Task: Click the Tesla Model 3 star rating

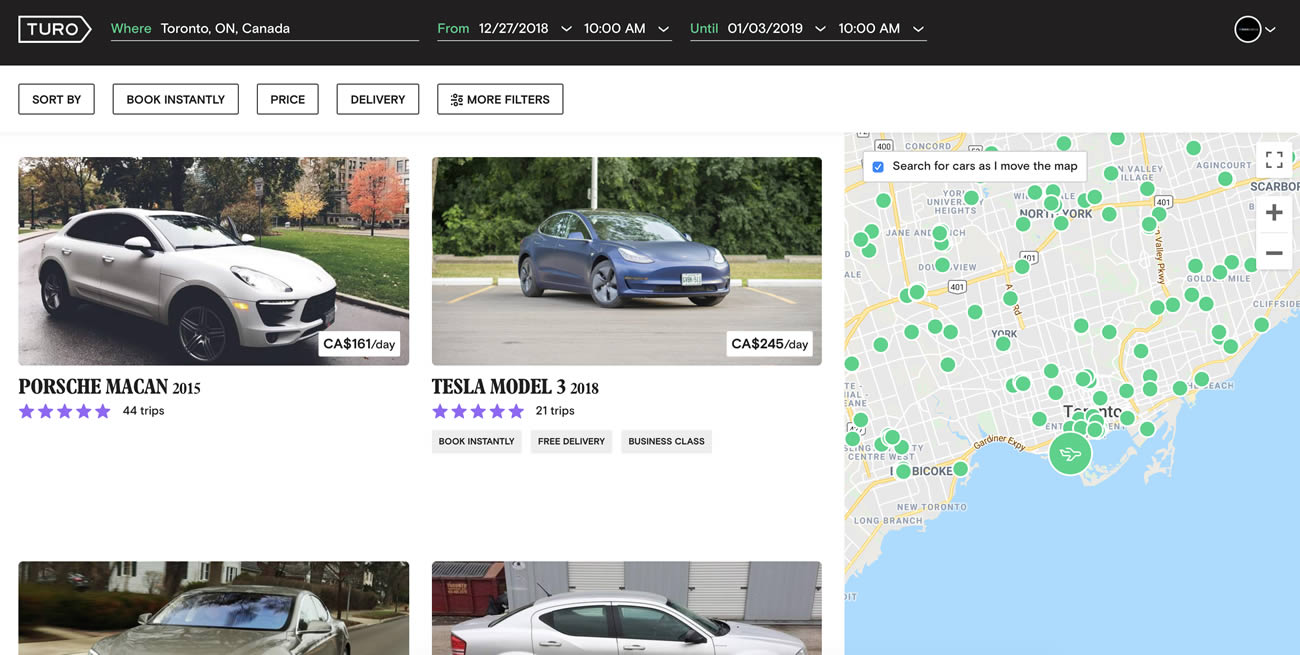Action: click(x=478, y=411)
